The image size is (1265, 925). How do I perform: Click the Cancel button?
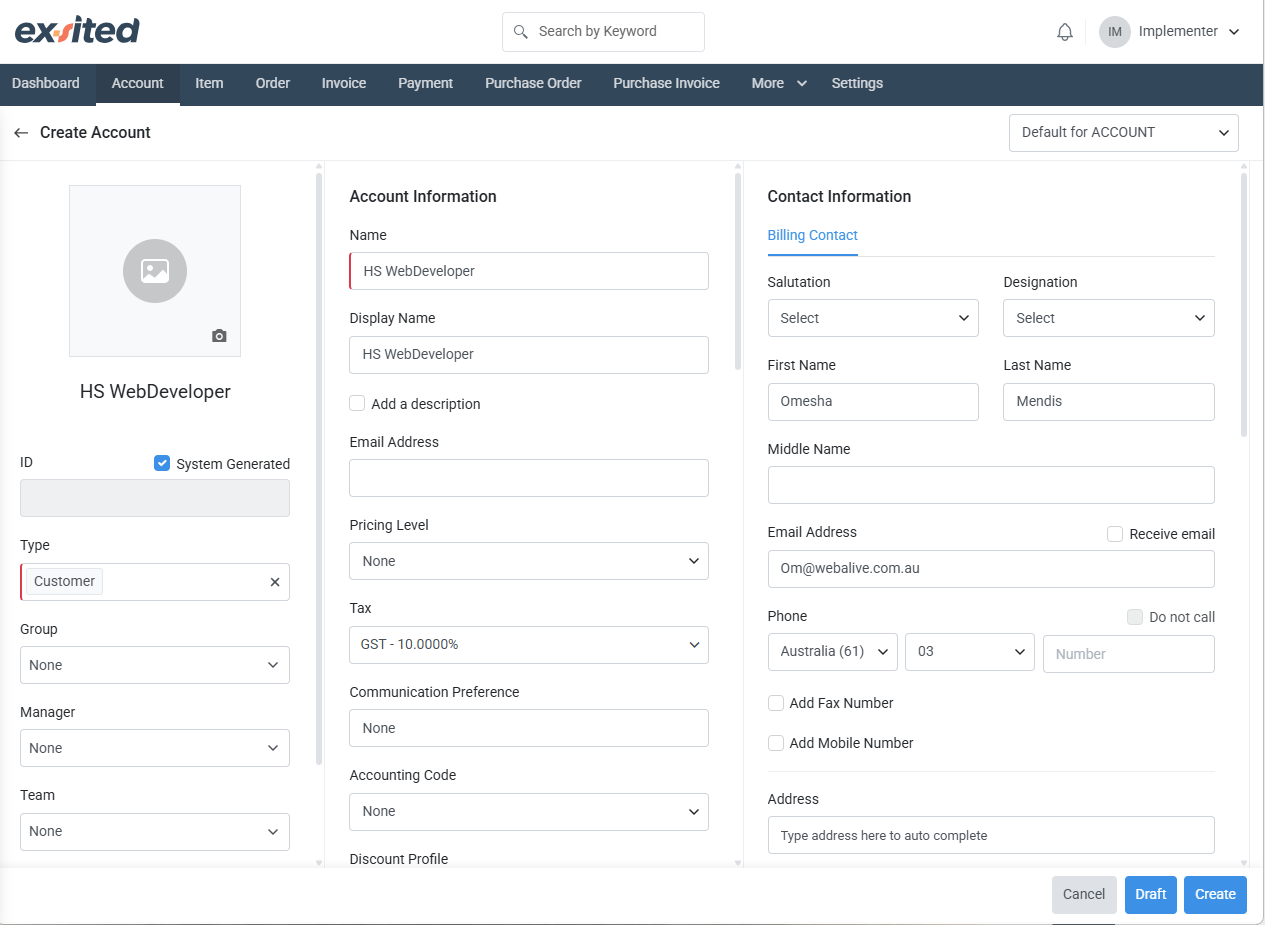tap(1084, 895)
